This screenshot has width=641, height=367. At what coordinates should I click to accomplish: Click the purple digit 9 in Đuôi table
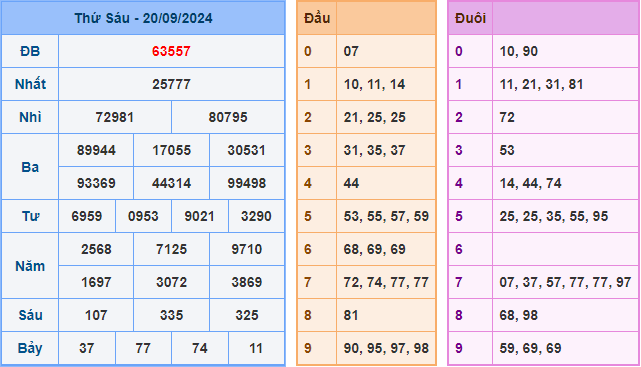point(459,348)
